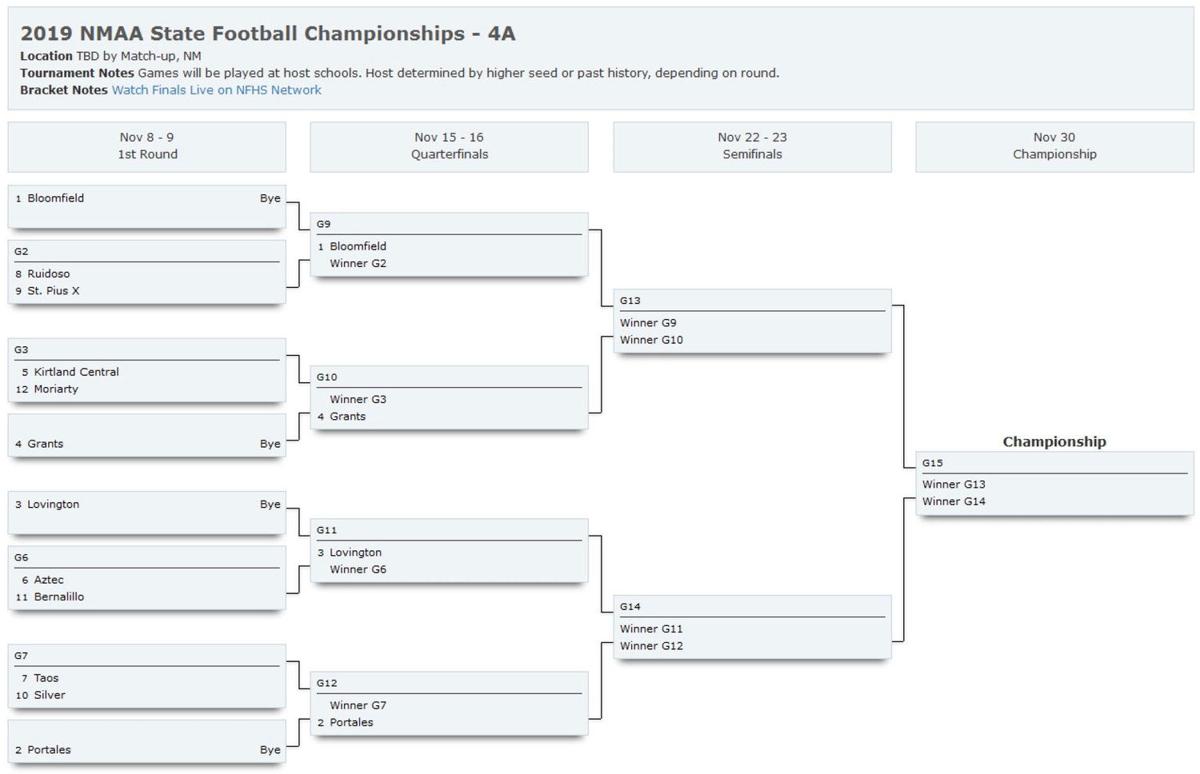Click Silver in game G7
This screenshot has height=774, width=1200.
tap(50, 695)
